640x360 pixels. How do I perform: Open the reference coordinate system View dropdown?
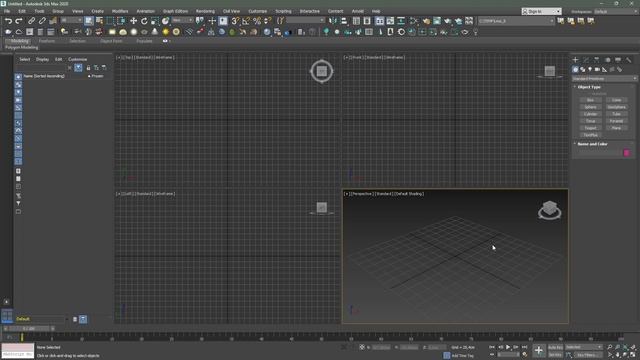(x=182, y=20)
